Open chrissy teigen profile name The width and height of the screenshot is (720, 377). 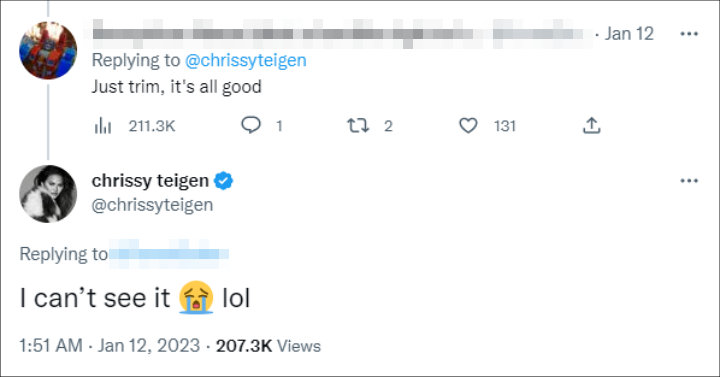click(x=150, y=181)
